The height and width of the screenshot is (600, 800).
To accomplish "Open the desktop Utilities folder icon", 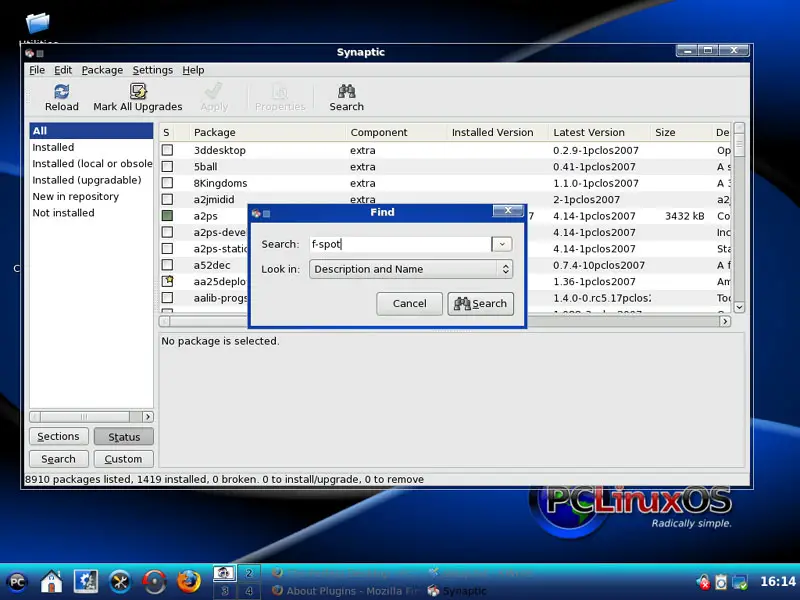I will coord(37,23).
